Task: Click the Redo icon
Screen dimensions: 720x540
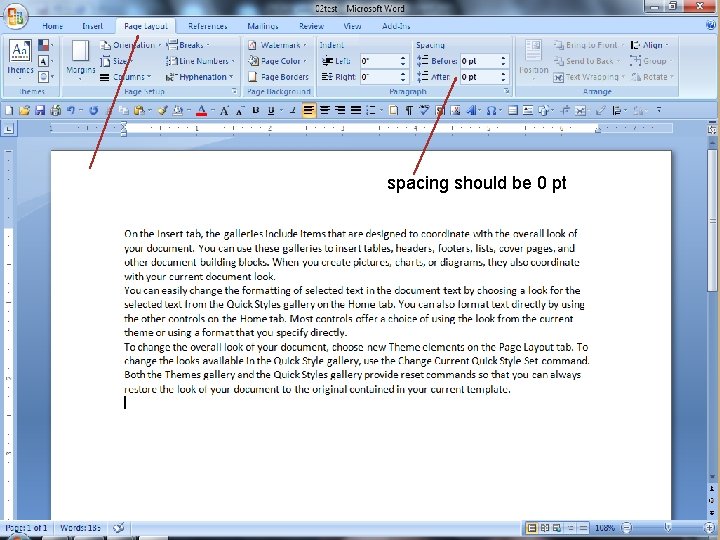Action: pyautogui.click(x=94, y=110)
